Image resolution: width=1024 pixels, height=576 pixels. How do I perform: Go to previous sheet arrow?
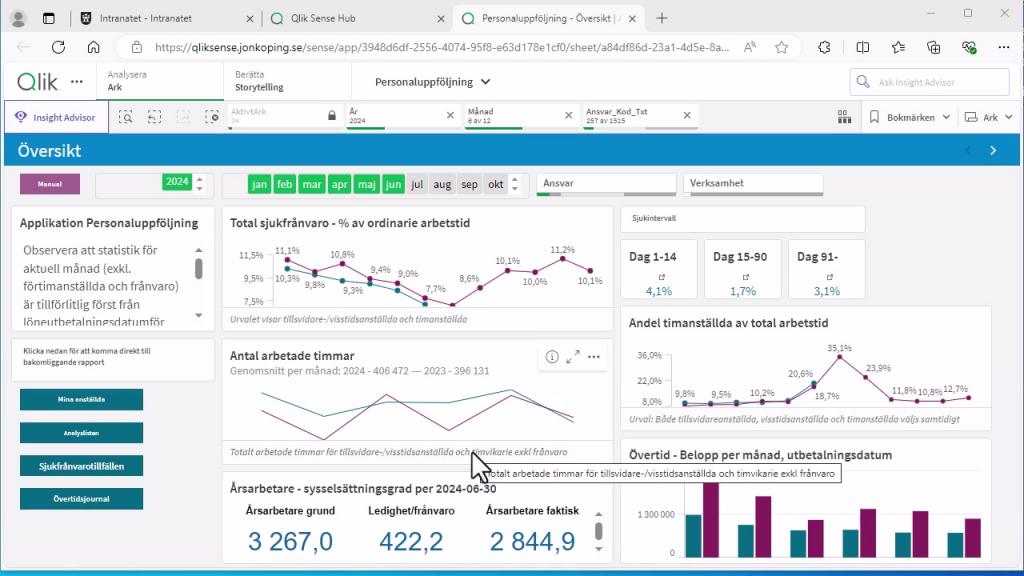pos(968,151)
